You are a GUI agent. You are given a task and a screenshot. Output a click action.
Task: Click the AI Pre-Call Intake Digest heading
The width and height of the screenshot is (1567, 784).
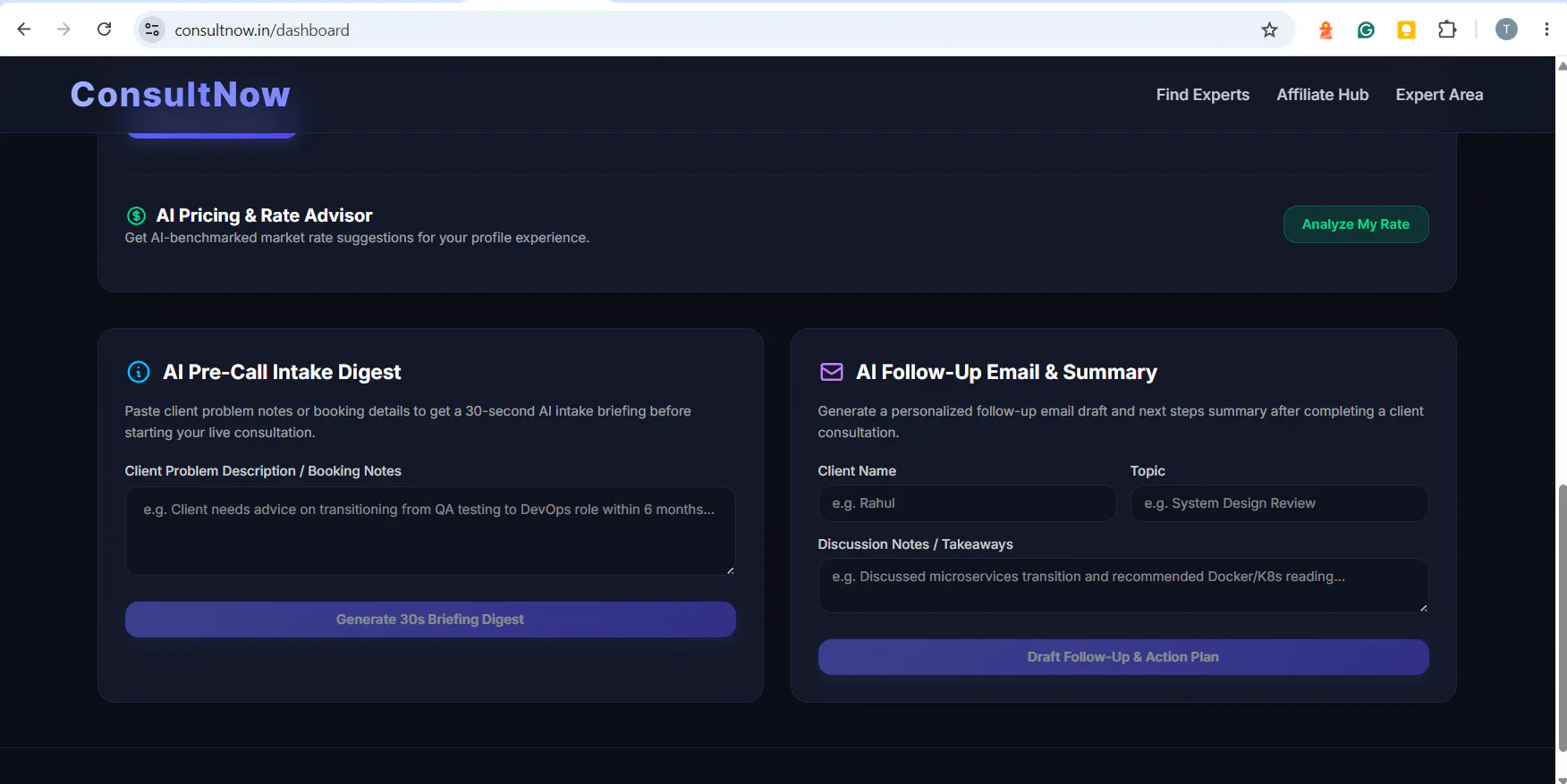point(282,372)
